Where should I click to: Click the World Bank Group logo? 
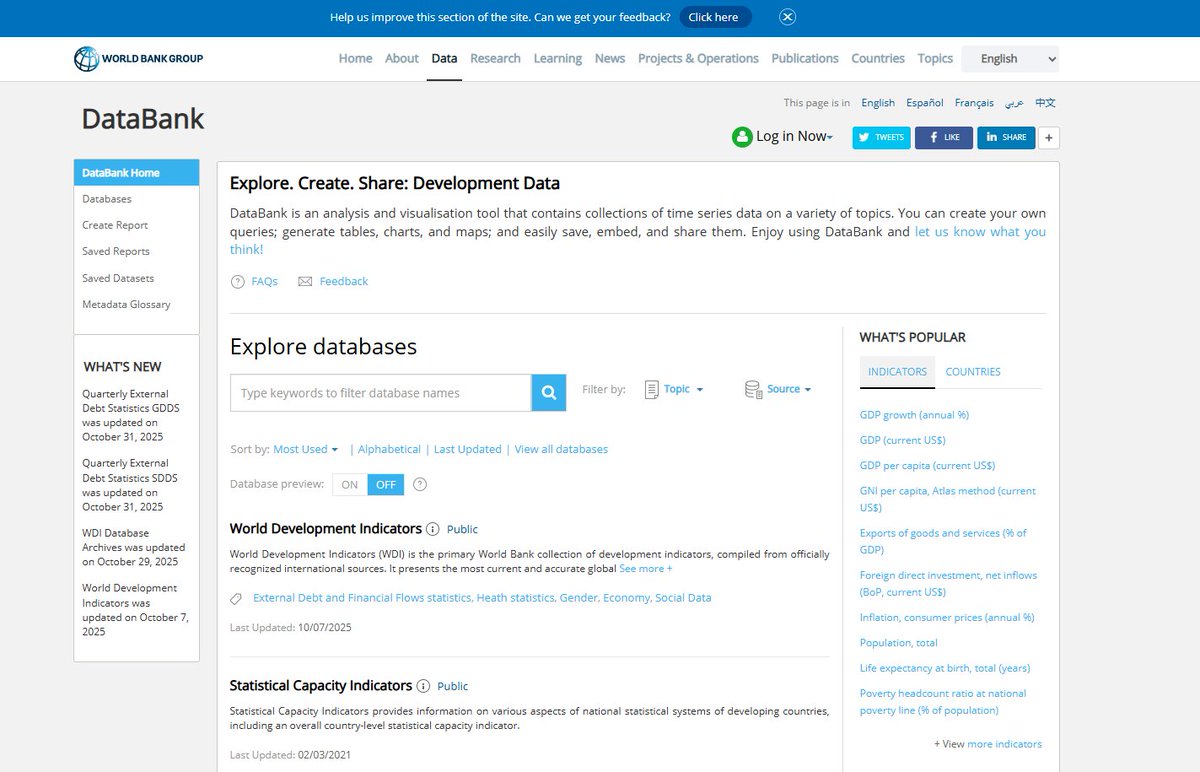tap(139, 59)
